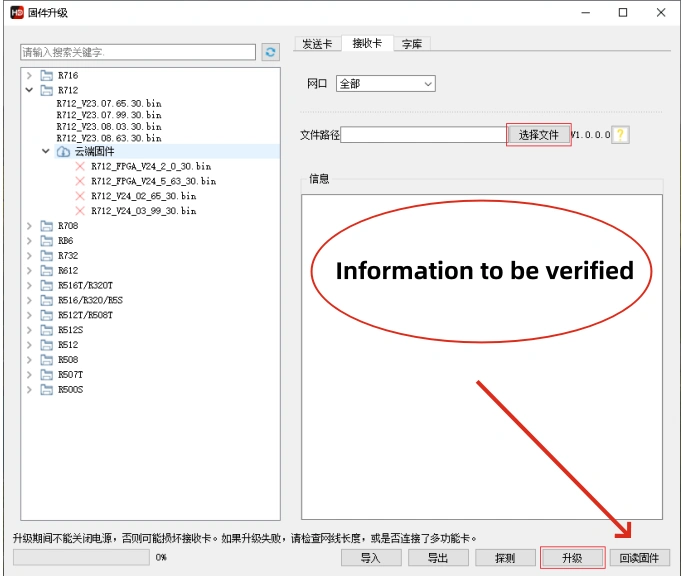Click the refresh firmware list icon
The width and height of the screenshot is (682, 576).
click(x=270, y=52)
